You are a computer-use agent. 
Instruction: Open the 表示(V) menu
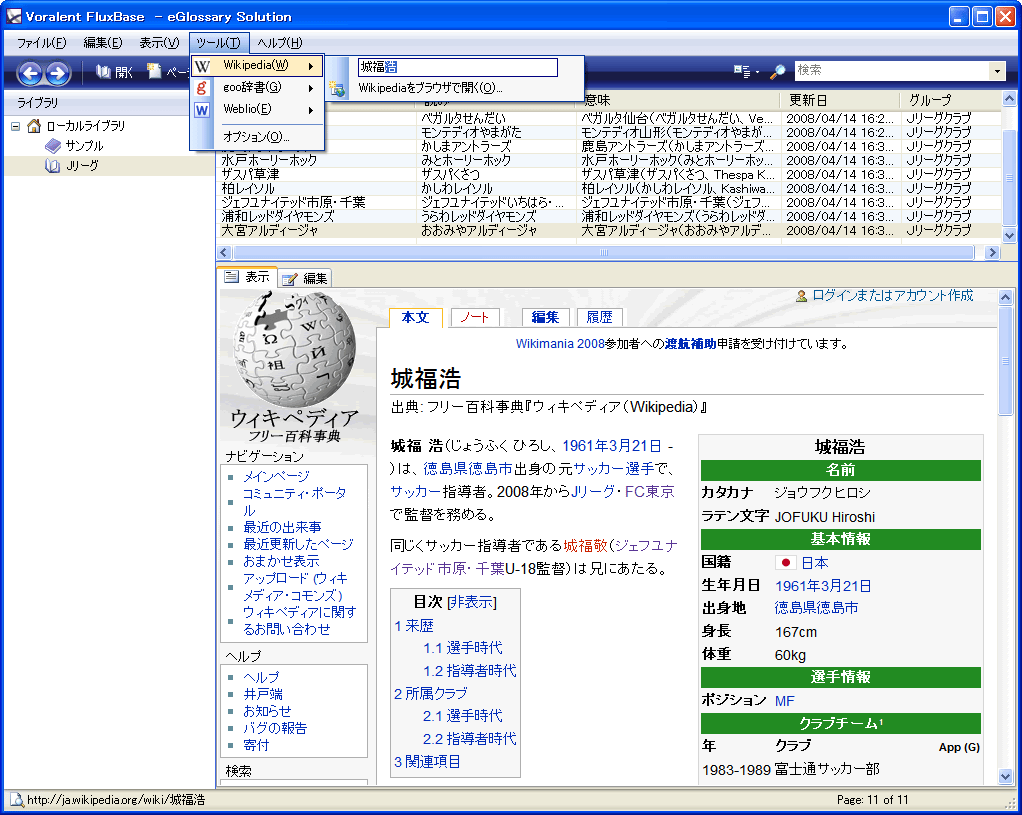pos(159,43)
